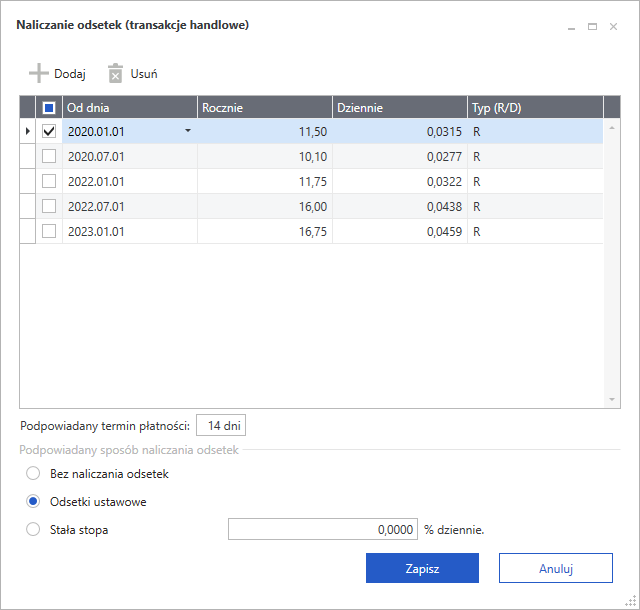Sort by the Rocznie column header
This screenshot has width=640, height=610.
pos(264,107)
